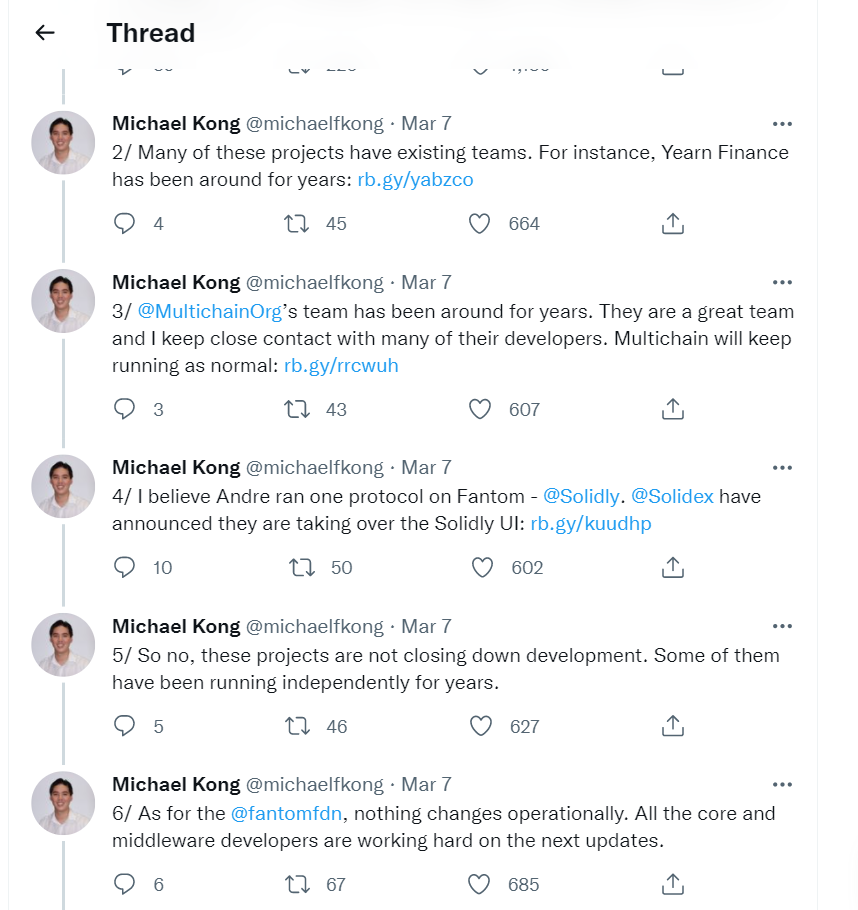Open the @Solidex mention
858x910 pixels.
(x=672, y=497)
